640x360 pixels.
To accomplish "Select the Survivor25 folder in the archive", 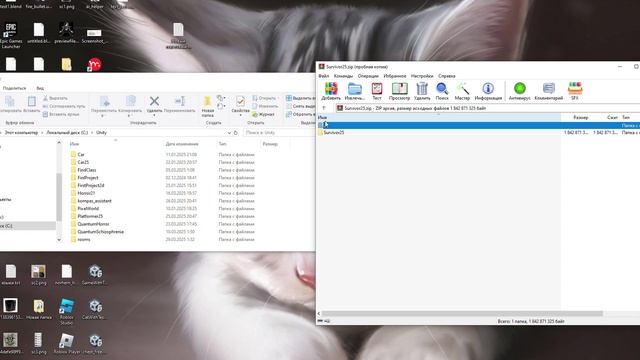I will pos(333,133).
